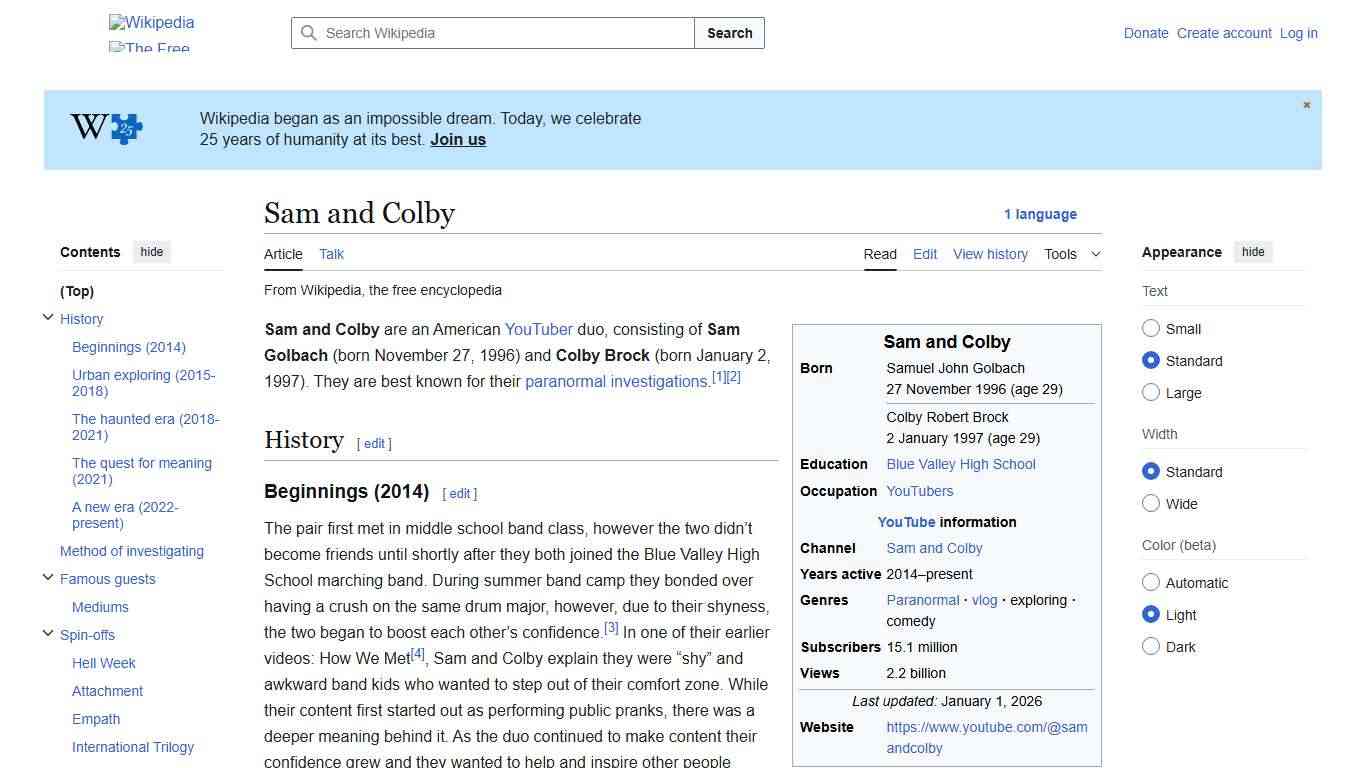Visit the Blue Valley High School link
The image size is (1366, 768).
960,464
